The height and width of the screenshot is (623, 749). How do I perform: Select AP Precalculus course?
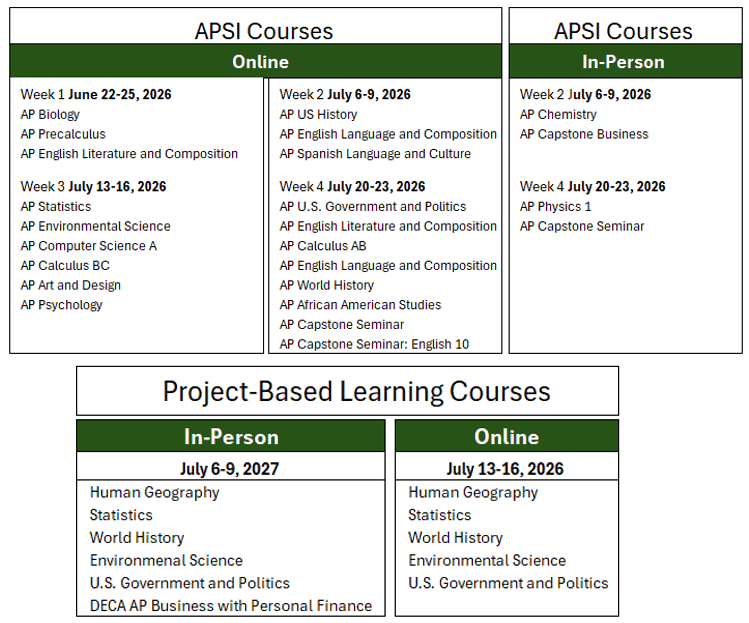pos(63,134)
